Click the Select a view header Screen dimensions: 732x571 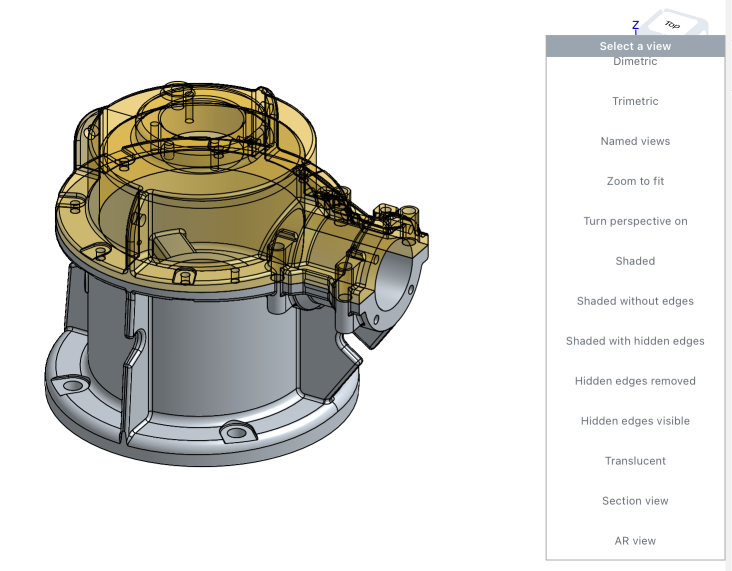635,46
